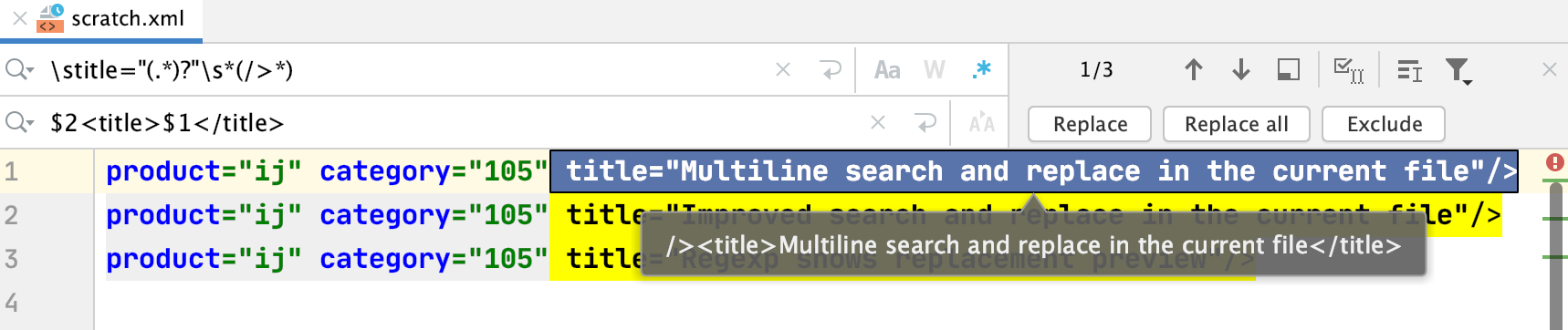
Task: Click the Exclude button
Action: tap(1384, 124)
